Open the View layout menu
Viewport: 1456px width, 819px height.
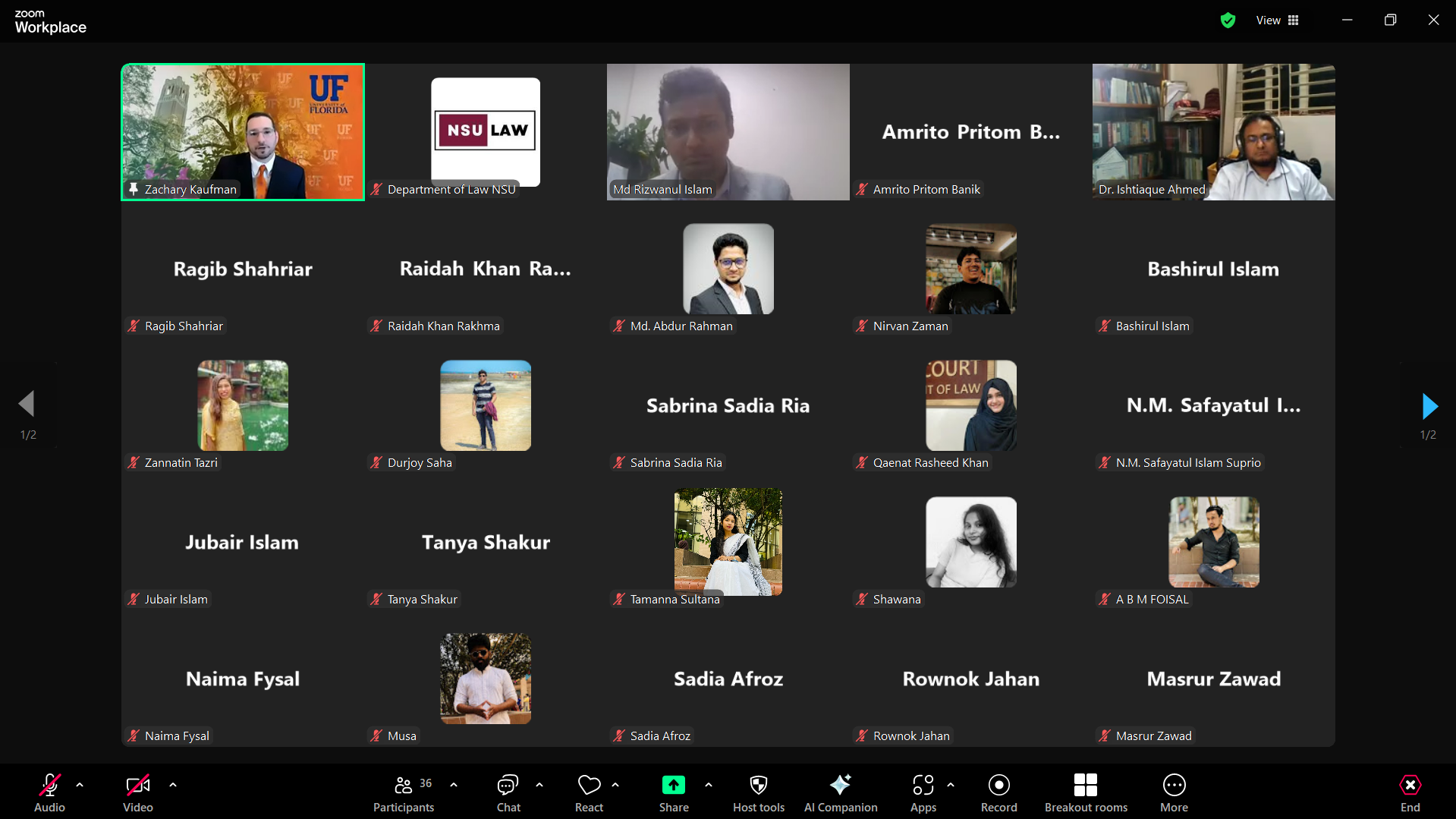pyautogui.click(x=1278, y=20)
